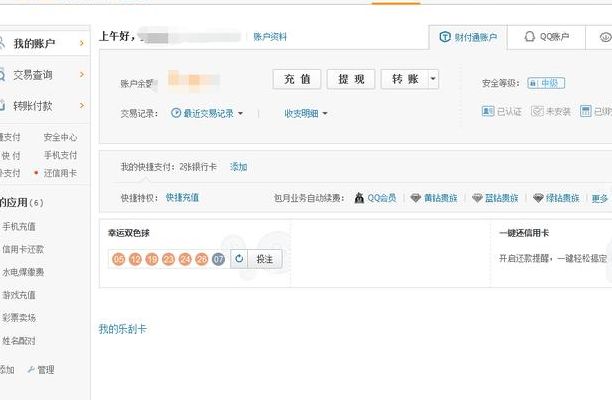This screenshot has width=612, height=400.
Task: Expand the 转账付款 sidebar chevron
Action: [82, 105]
